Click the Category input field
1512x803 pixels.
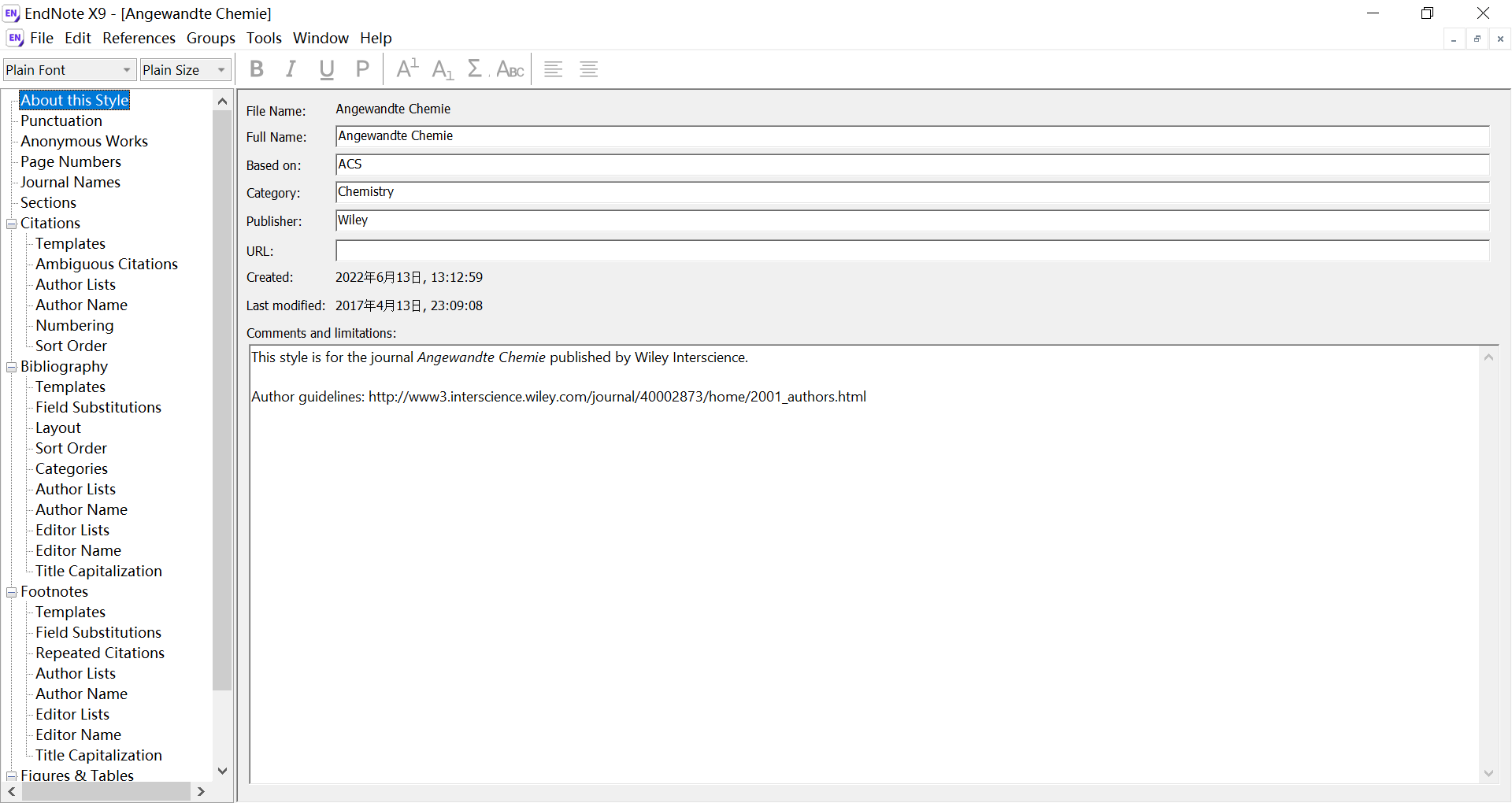pyautogui.click(x=913, y=192)
